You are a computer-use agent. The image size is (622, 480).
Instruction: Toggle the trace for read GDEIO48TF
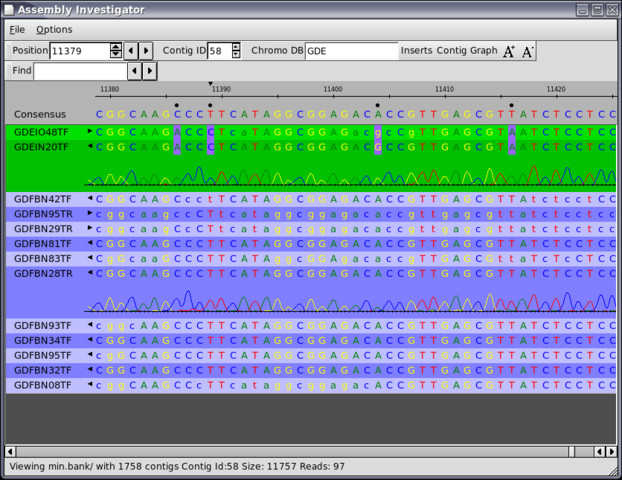[x=91, y=131]
